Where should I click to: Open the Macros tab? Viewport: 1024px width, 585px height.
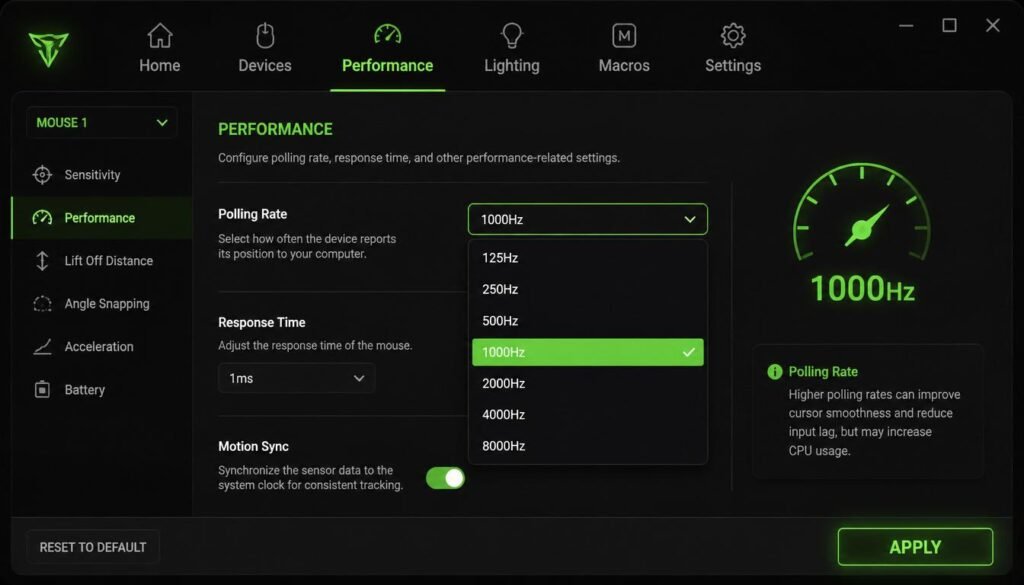coord(624,49)
